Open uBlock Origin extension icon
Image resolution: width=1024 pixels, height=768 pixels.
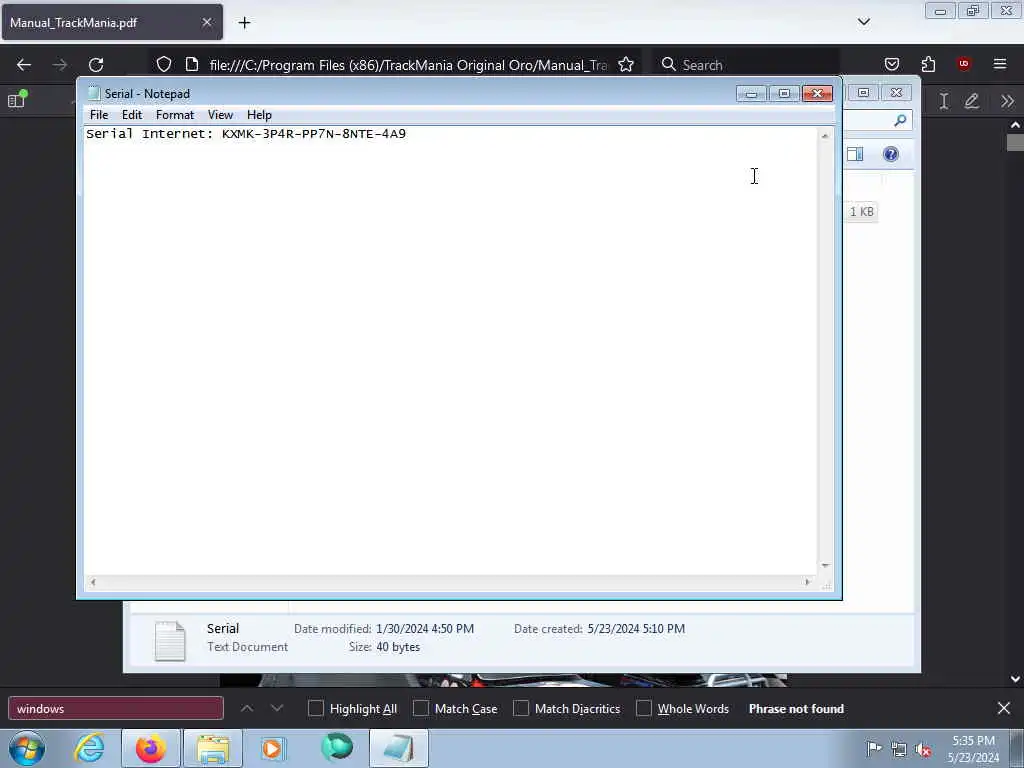[x=963, y=64]
